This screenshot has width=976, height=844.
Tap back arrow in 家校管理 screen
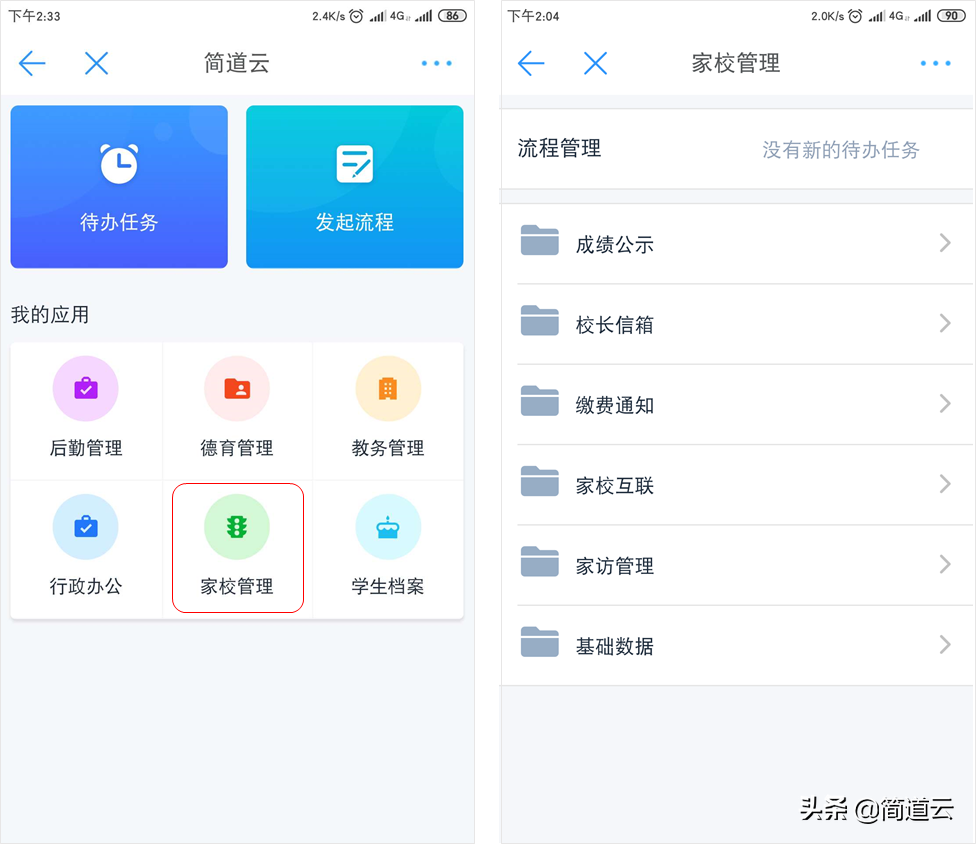[x=531, y=63]
